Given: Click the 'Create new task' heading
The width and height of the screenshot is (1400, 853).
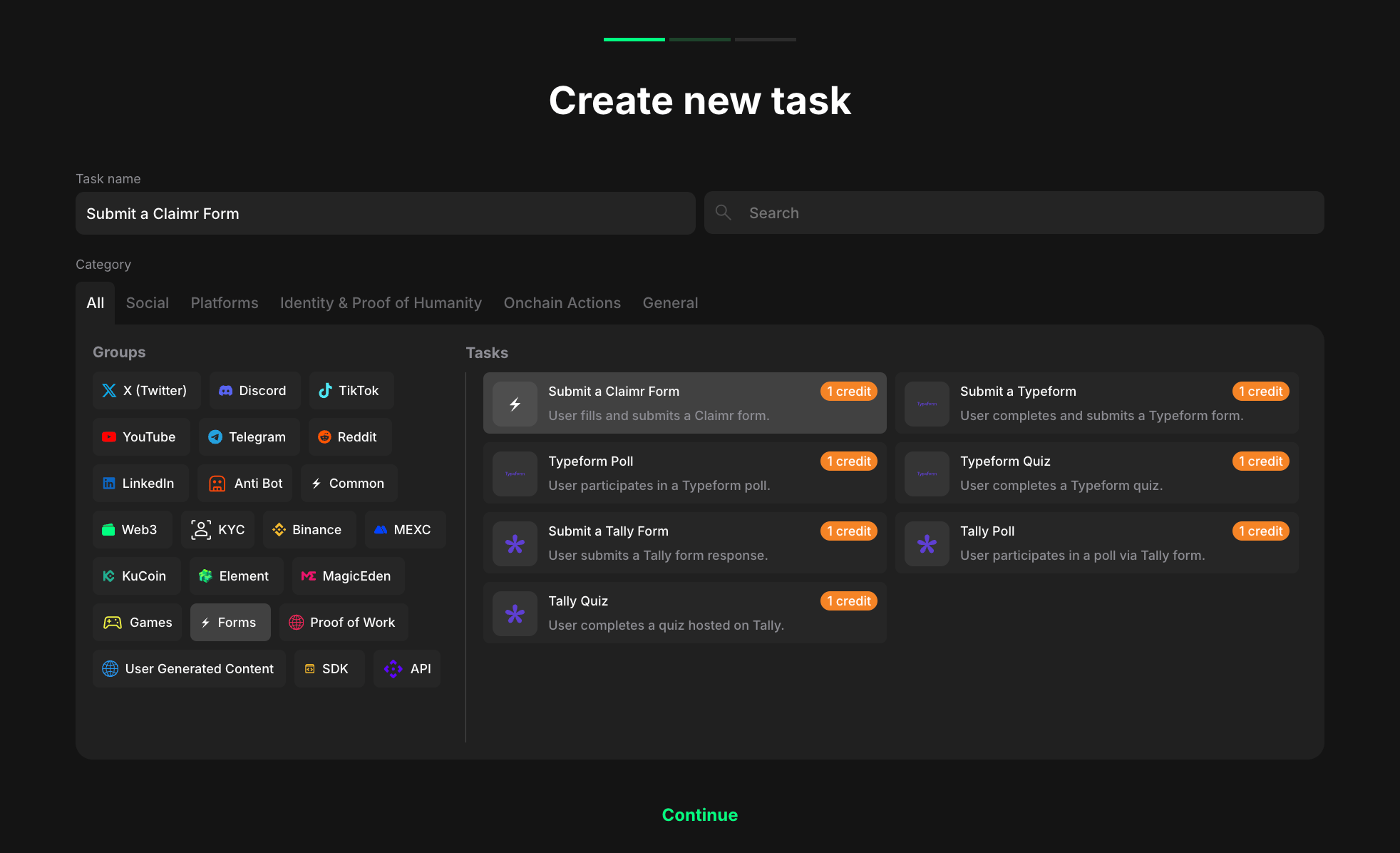Looking at the screenshot, I should pyautogui.click(x=700, y=100).
